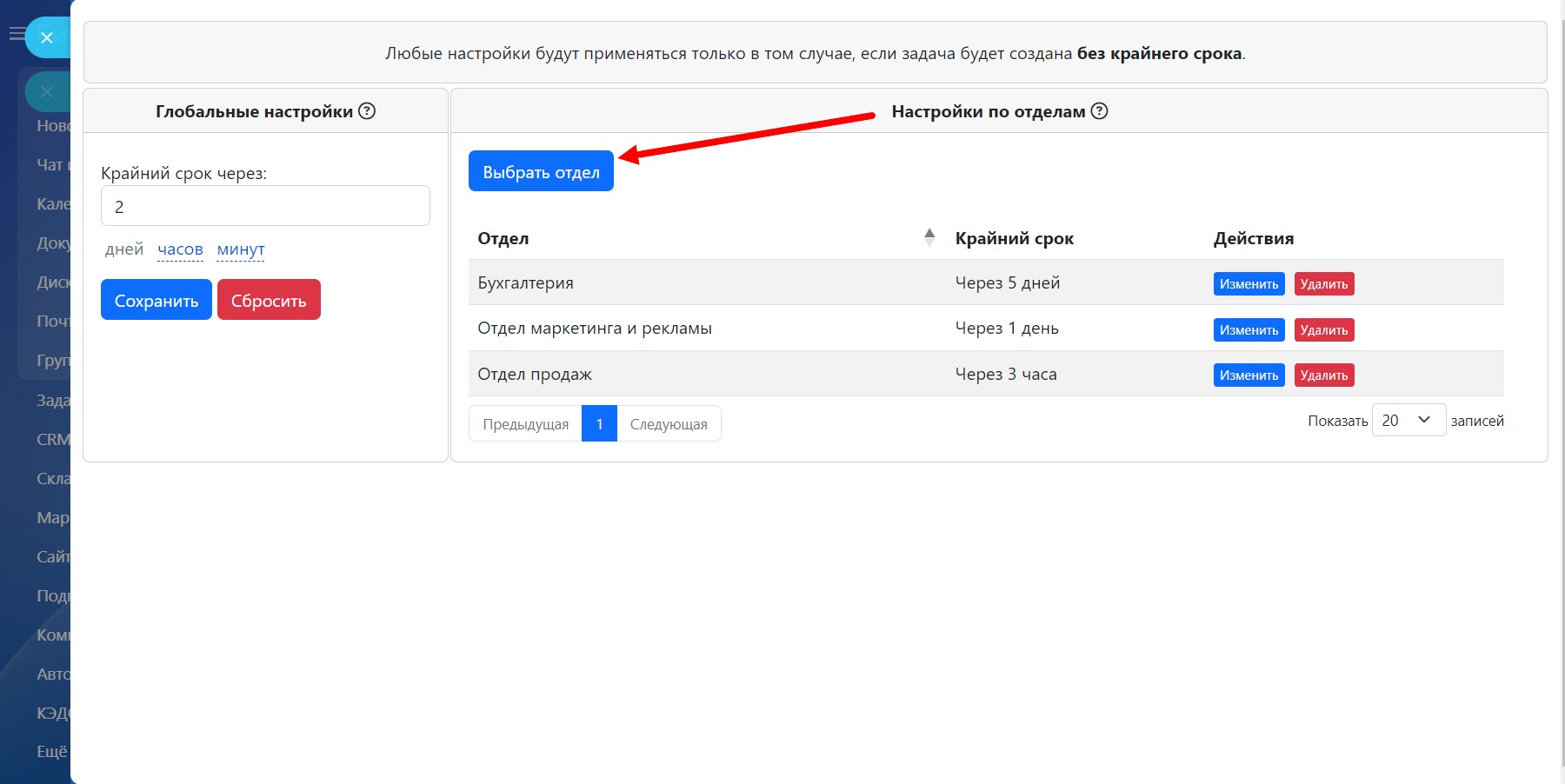This screenshot has width=1565, height=784.
Task: Switch the deadline unit to минут
Action: pos(241,249)
